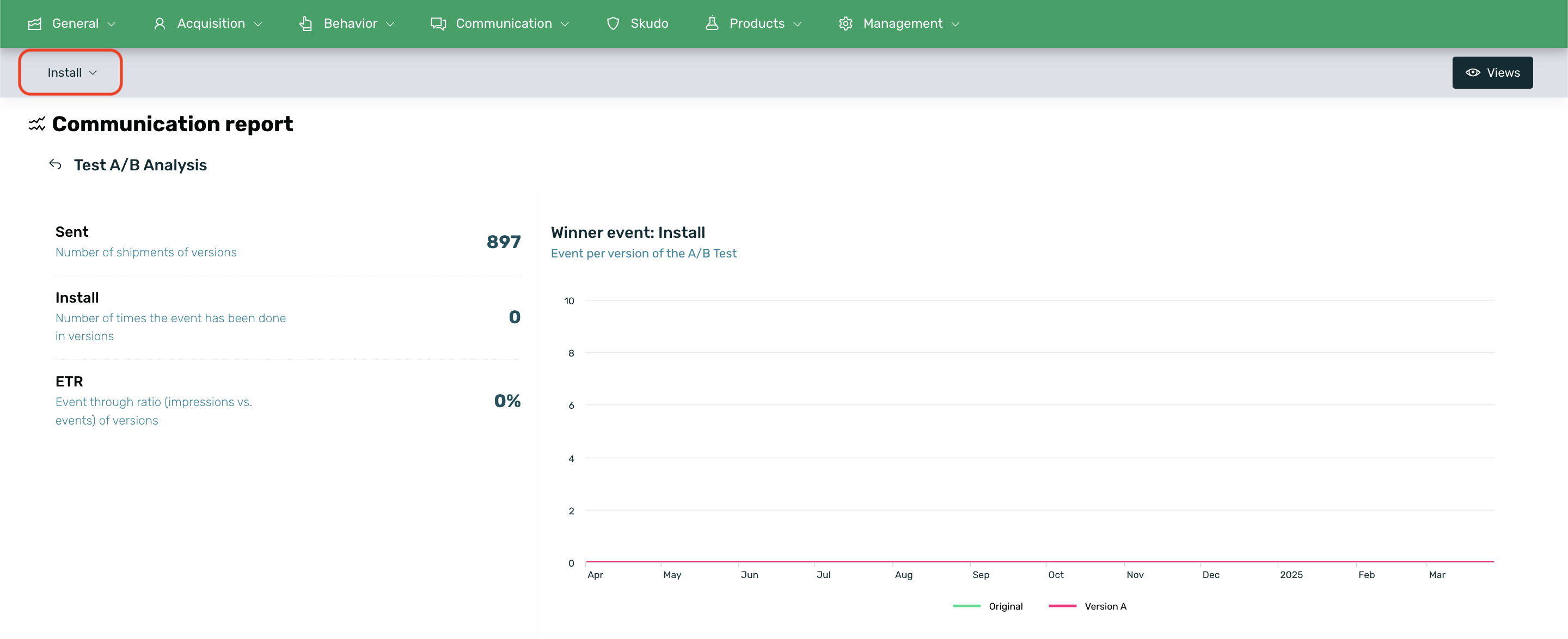Click the eye icon in Views button

[x=1472, y=72]
